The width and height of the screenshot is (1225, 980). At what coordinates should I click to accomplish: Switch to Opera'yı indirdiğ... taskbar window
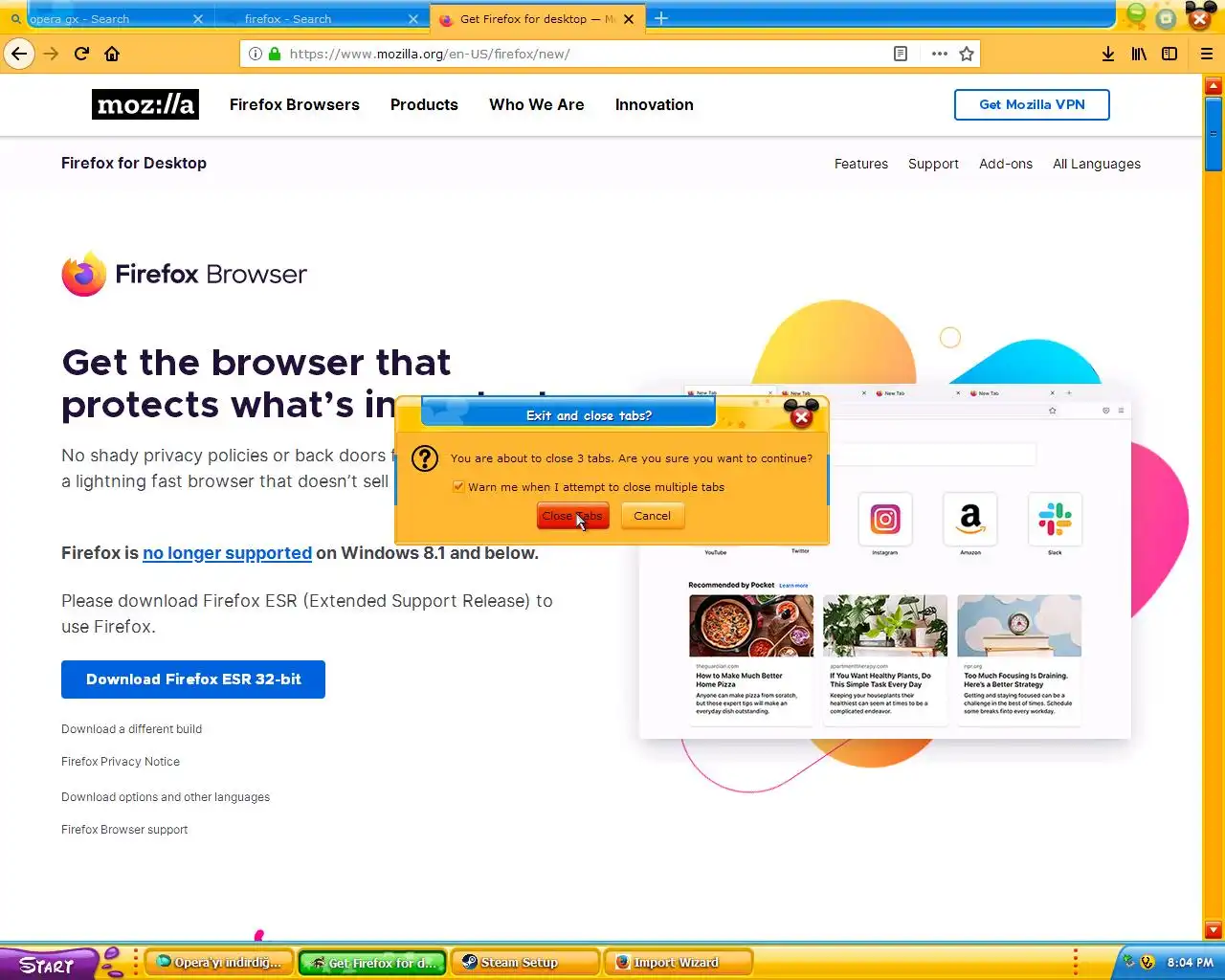click(219, 963)
